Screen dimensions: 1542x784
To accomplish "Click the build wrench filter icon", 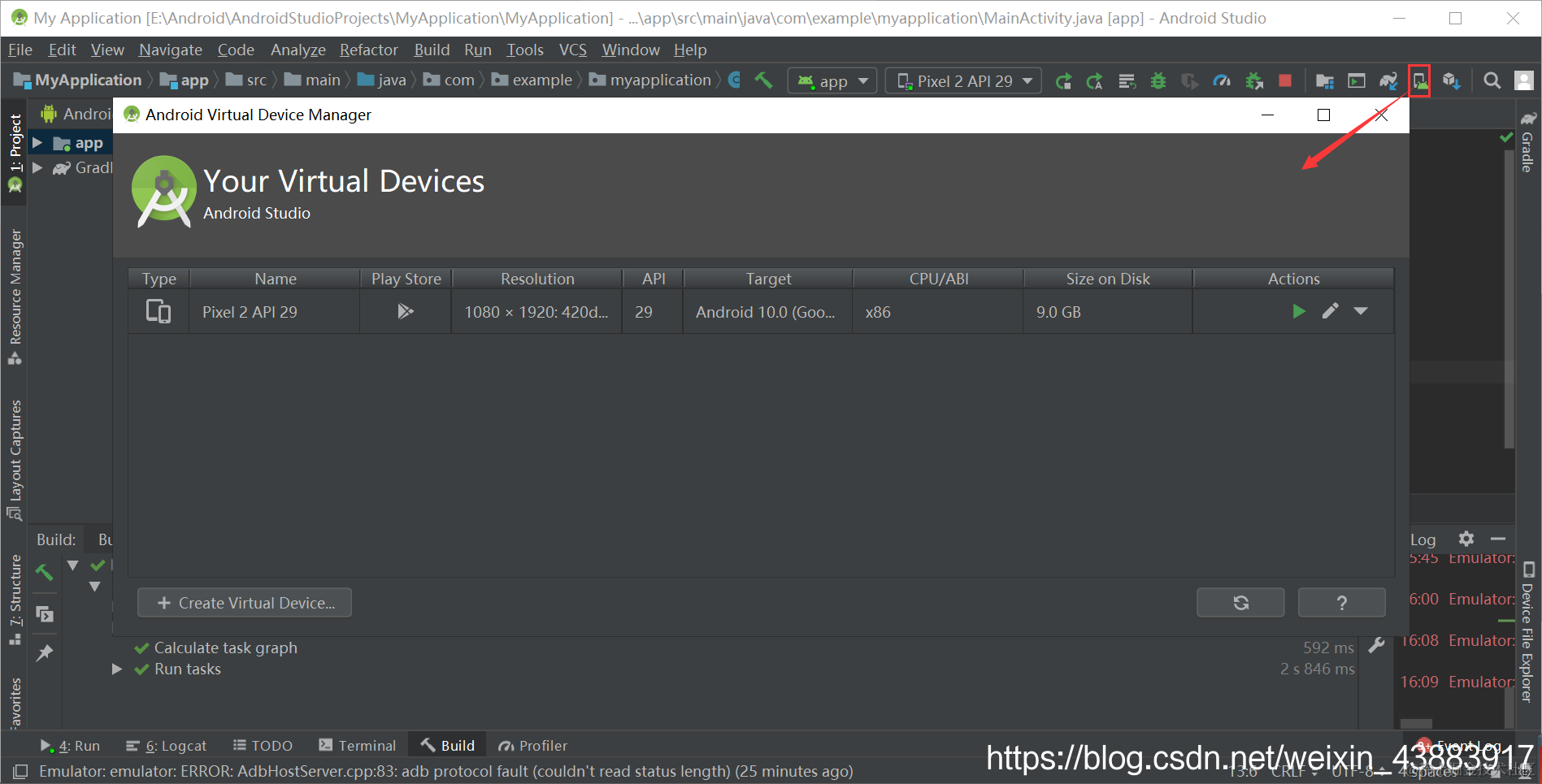I will 1376,645.
